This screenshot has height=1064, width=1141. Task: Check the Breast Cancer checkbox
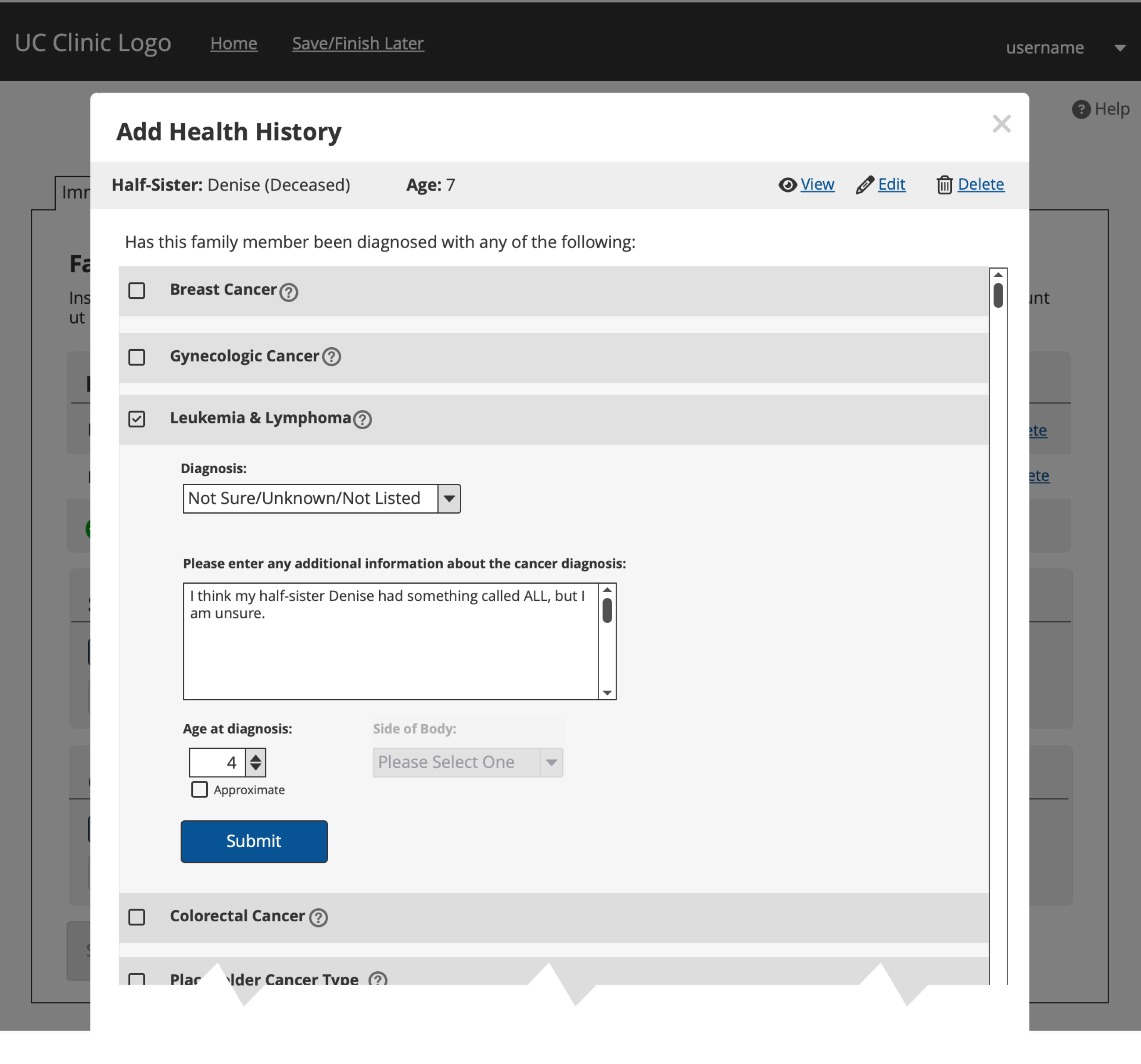pos(136,291)
